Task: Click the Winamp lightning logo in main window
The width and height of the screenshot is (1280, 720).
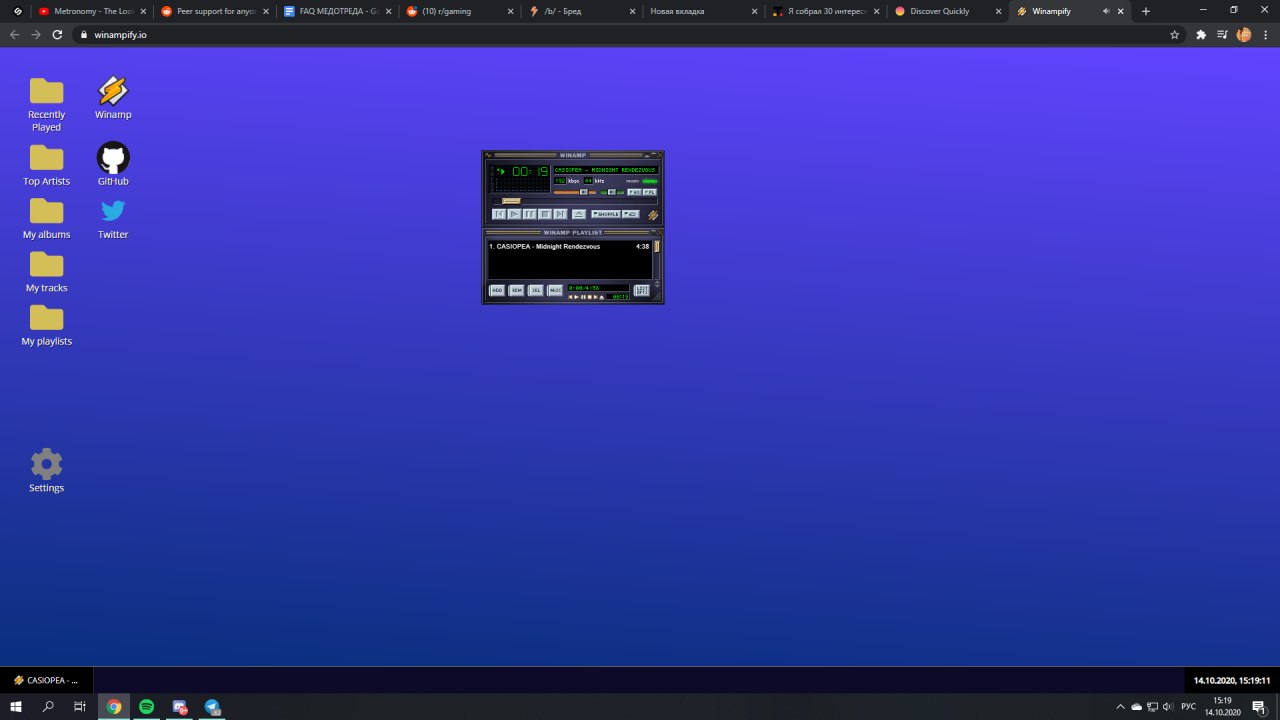Action: (x=653, y=215)
